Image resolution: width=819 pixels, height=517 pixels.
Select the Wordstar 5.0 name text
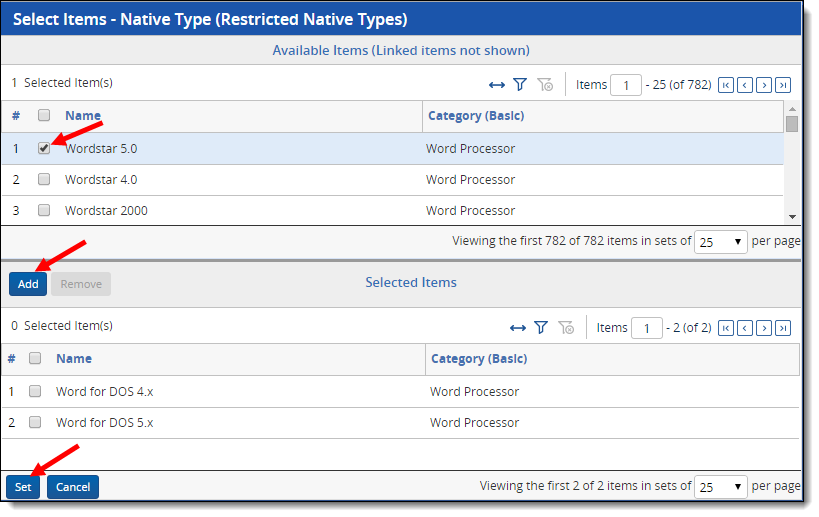101,149
